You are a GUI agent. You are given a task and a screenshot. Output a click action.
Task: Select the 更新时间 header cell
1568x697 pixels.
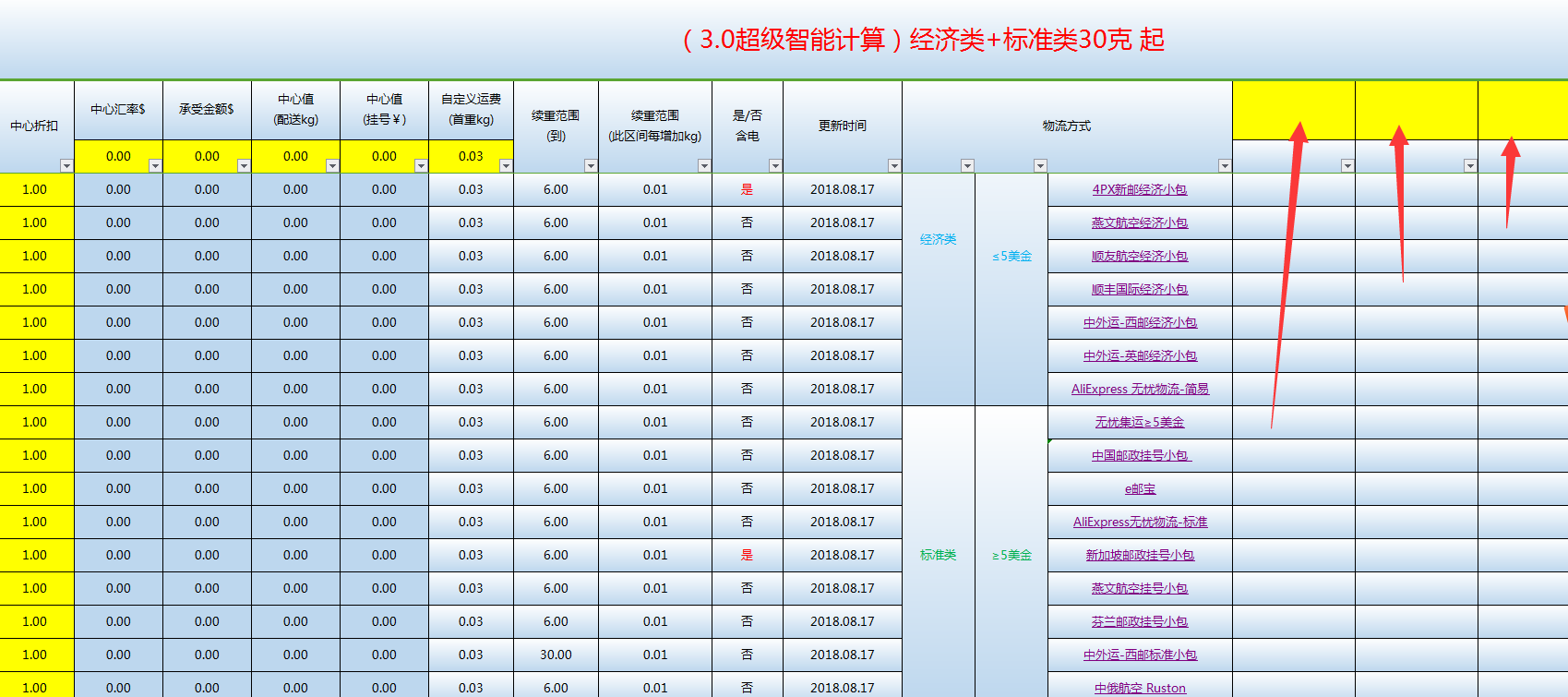tap(843, 126)
